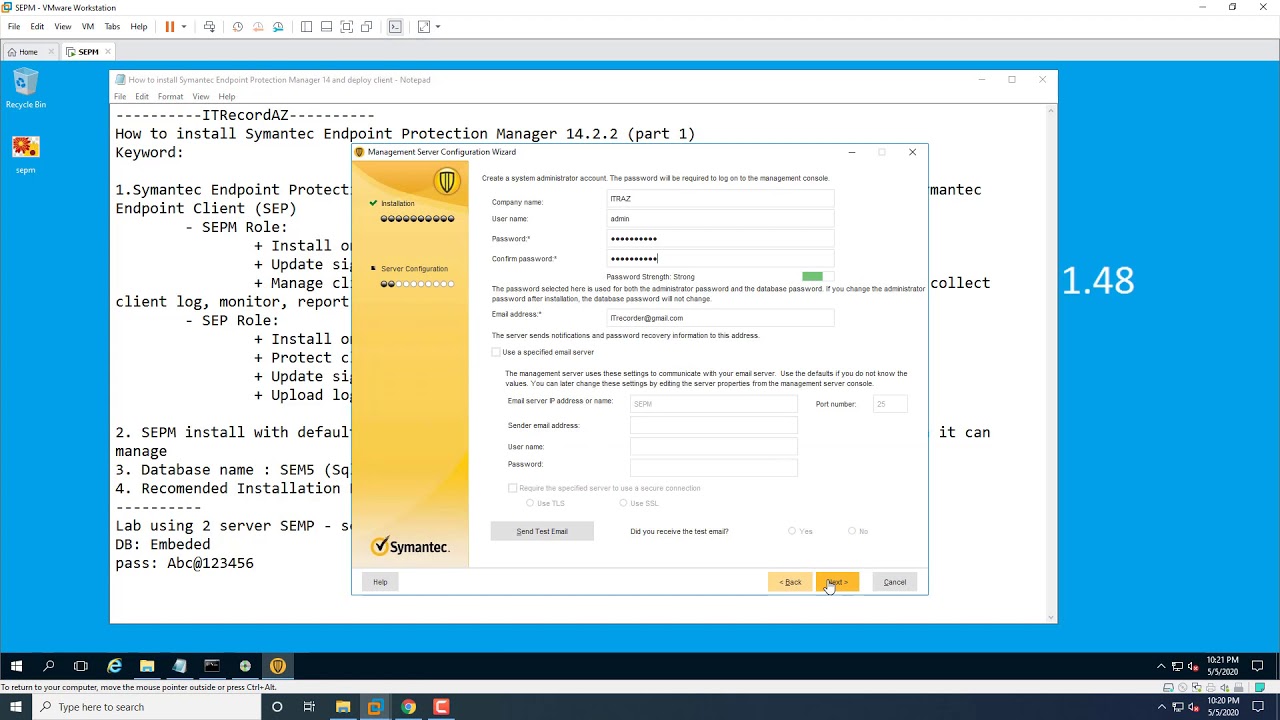1280x720 pixels.
Task: Click Send Test Email button
Action: [x=542, y=531]
